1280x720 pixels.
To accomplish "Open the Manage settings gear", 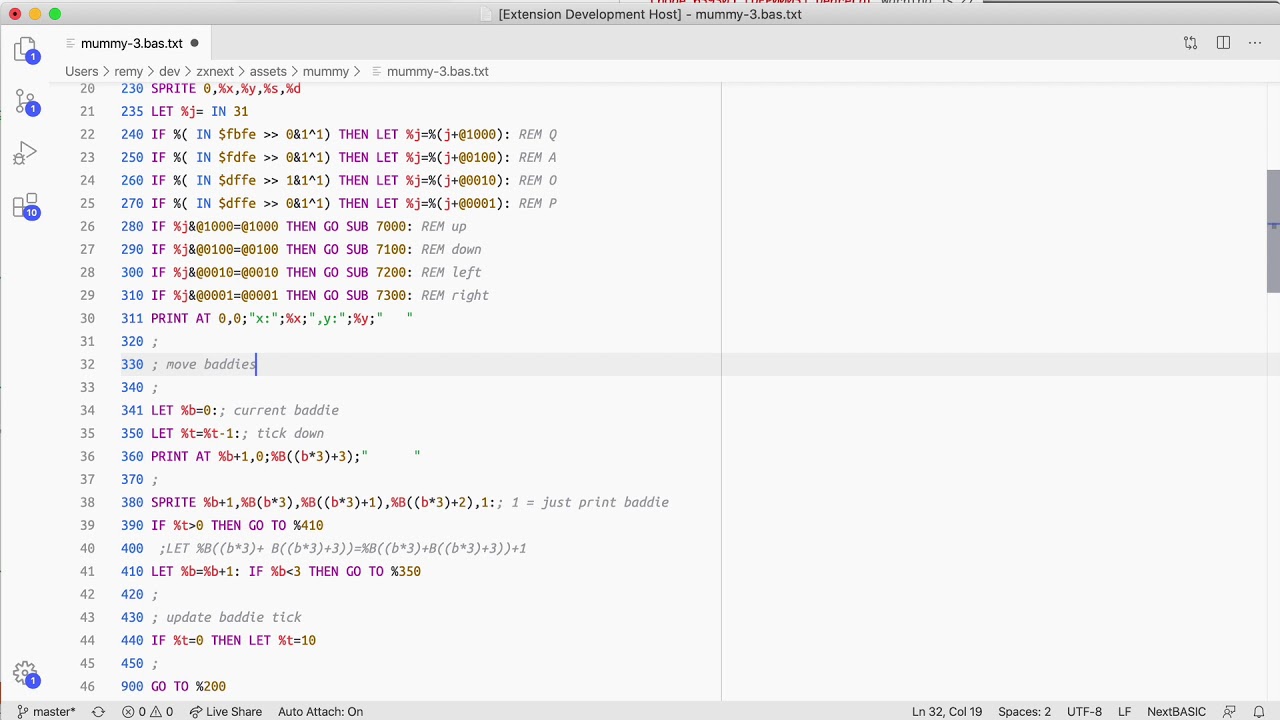I will click(x=25, y=674).
